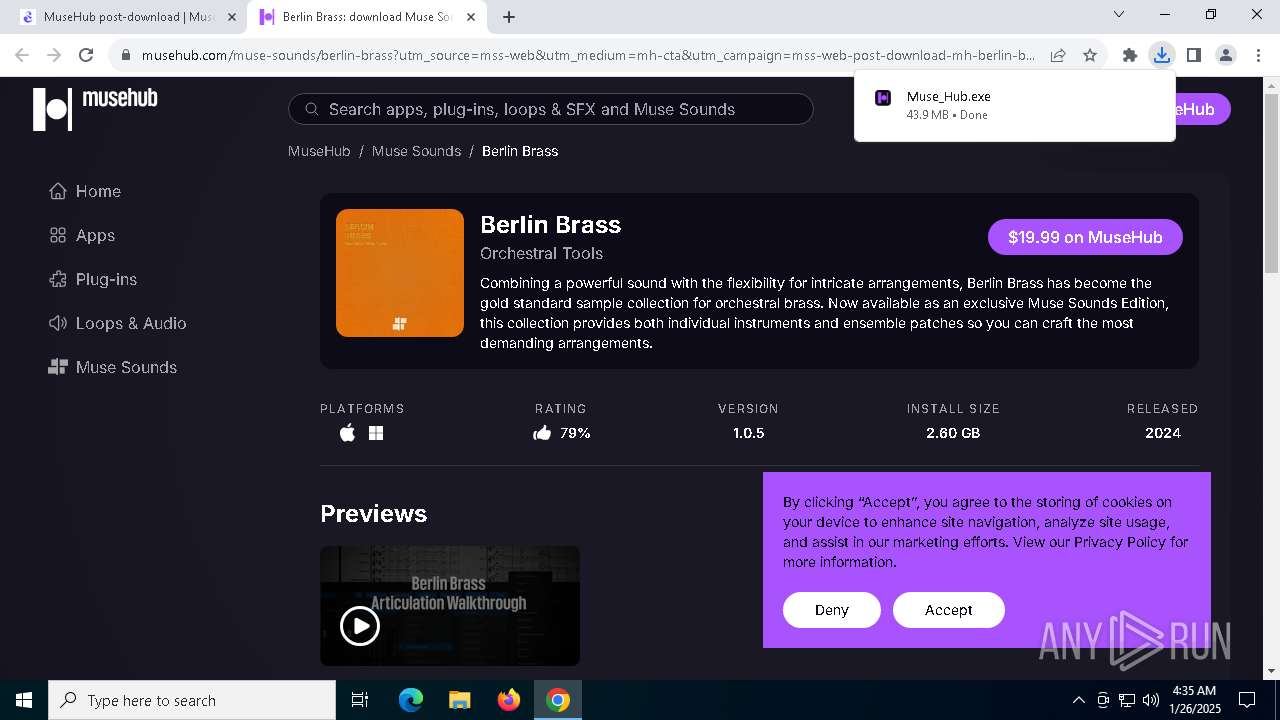1280x720 pixels.
Task: Click the thumbs-up rating icon
Action: pos(542,433)
